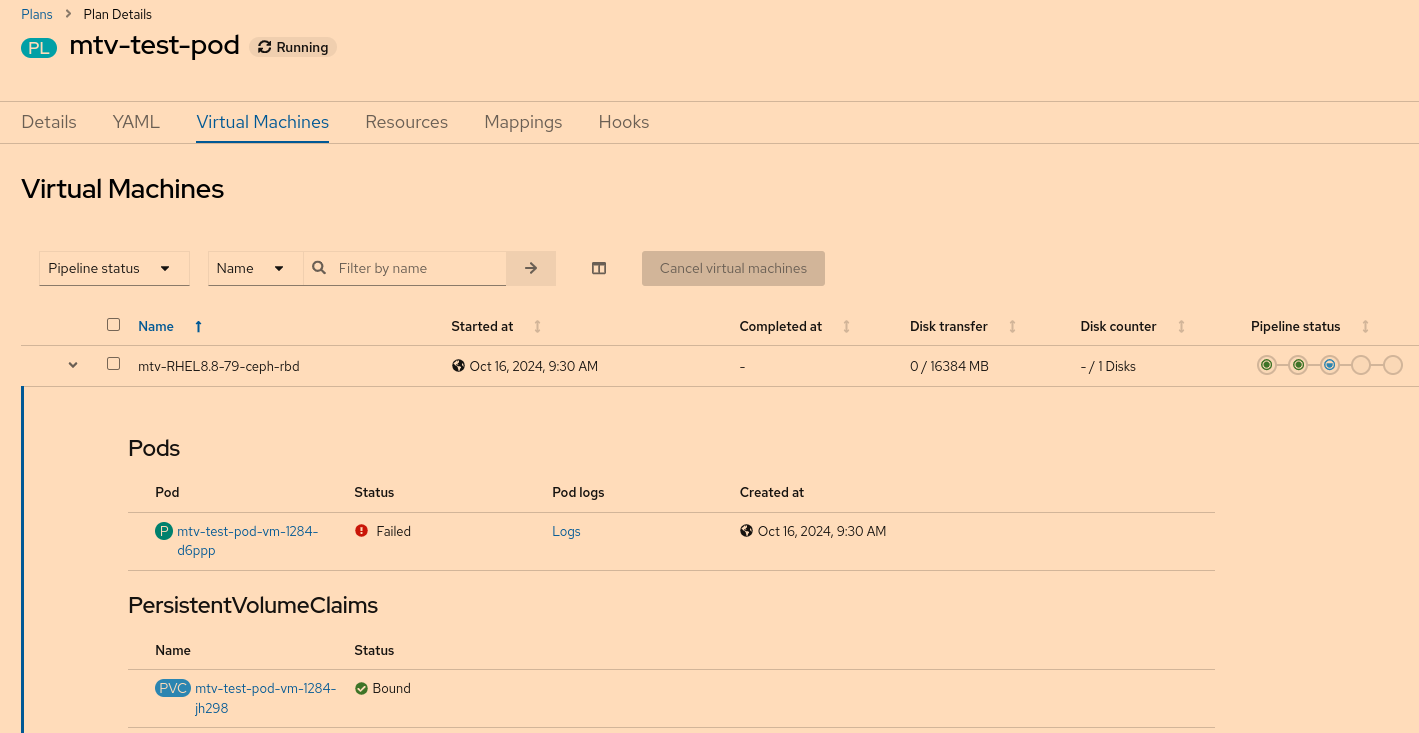Switch to the YAML tab
Image resolution: width=1419 pixels, height=733 pixels.
click(x=136, y=122)
